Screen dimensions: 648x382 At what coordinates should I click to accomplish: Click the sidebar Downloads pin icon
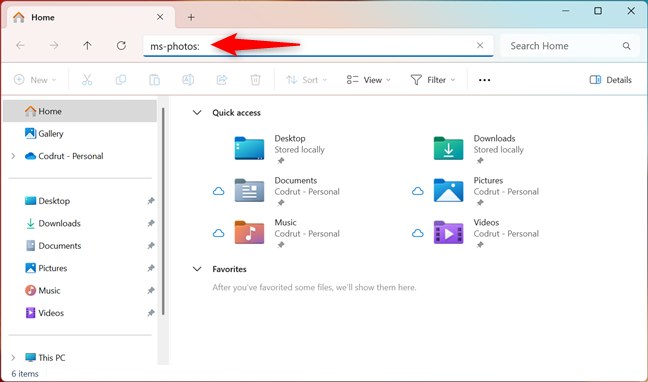pyautogui.click(x=151, y=223)
